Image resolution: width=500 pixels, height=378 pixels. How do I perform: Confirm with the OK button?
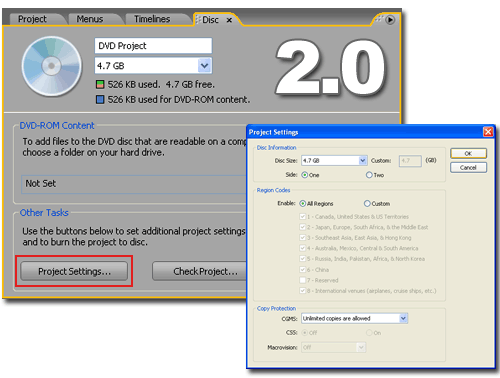(468, 153)
